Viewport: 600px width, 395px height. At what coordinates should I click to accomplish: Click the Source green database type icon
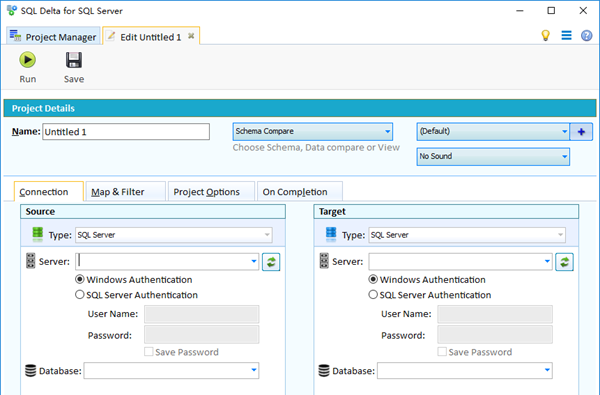(38, 234)
